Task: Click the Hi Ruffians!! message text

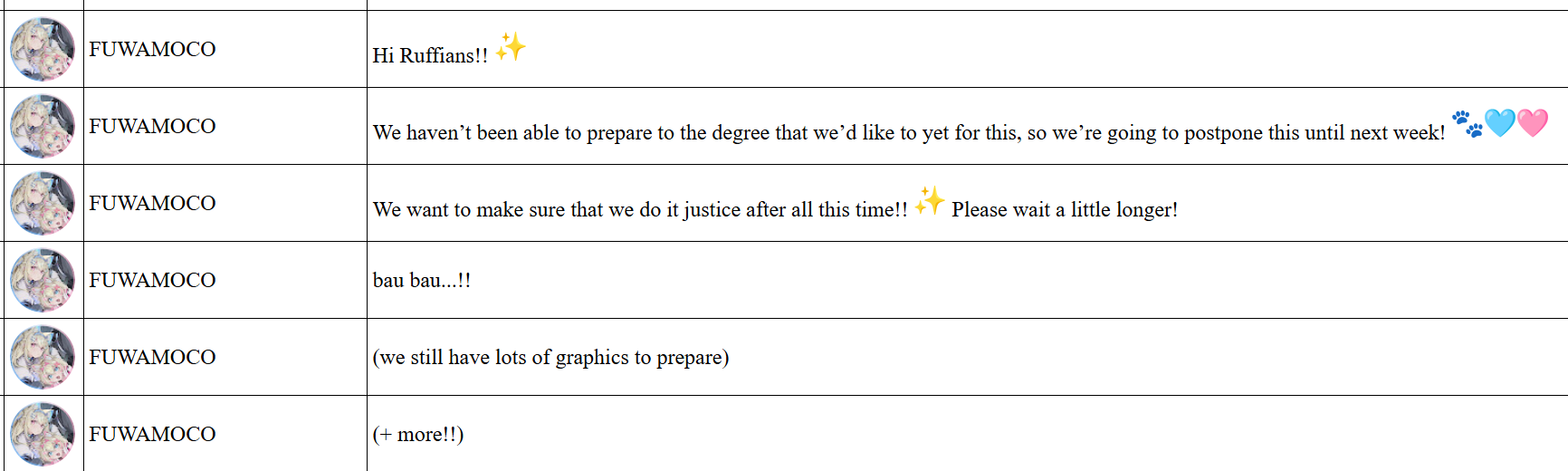Action: click(430, 55)
